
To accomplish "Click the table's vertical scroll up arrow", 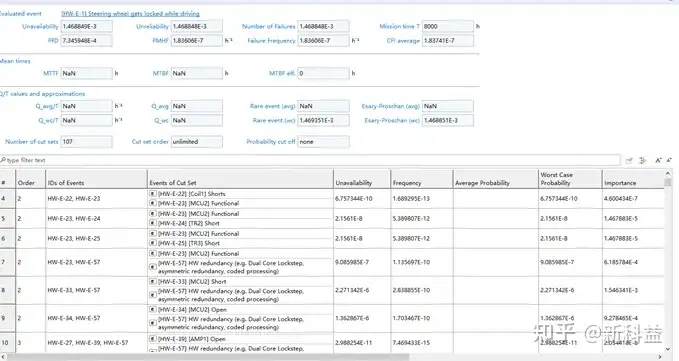I will 668,173.
